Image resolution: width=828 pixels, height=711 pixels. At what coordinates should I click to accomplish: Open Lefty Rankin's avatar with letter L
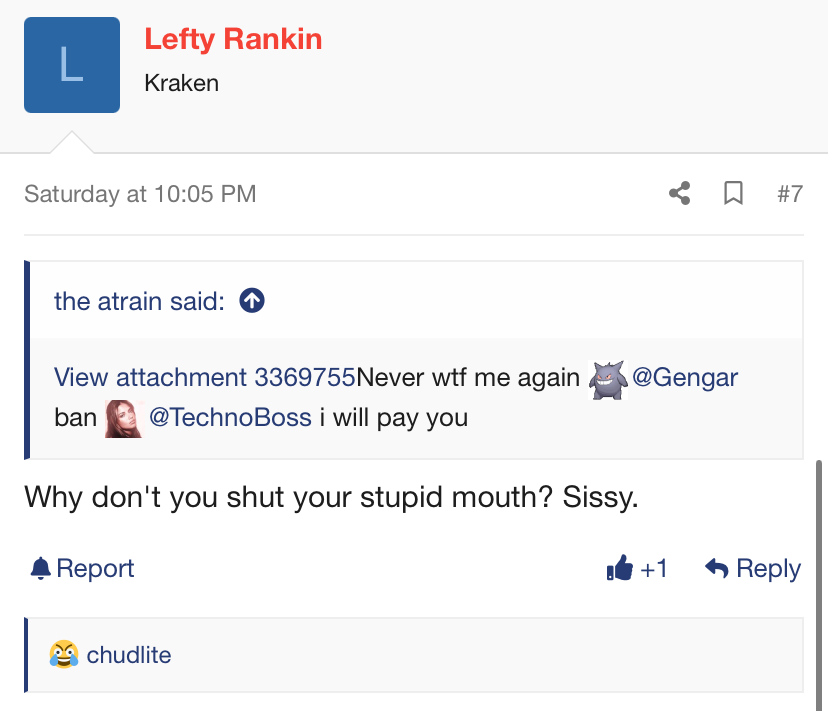click(x=72, y=65)
